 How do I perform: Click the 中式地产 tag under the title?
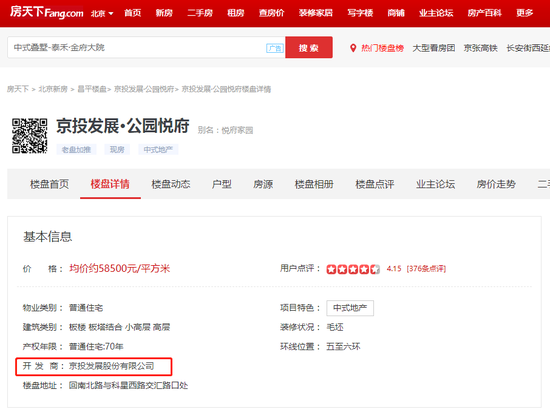pyautogui.click(x=158, y=149)
